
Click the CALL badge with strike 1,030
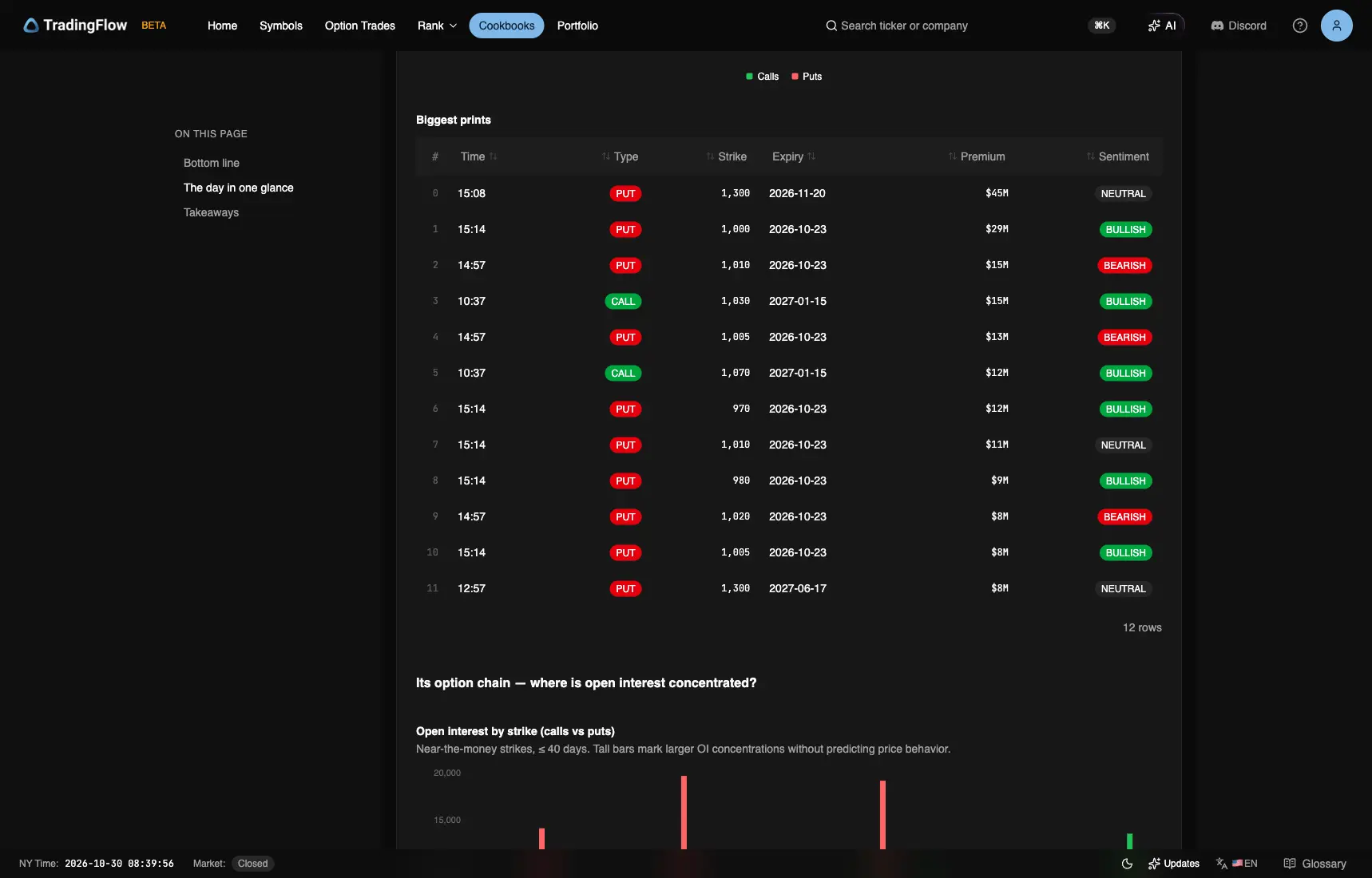623,301
